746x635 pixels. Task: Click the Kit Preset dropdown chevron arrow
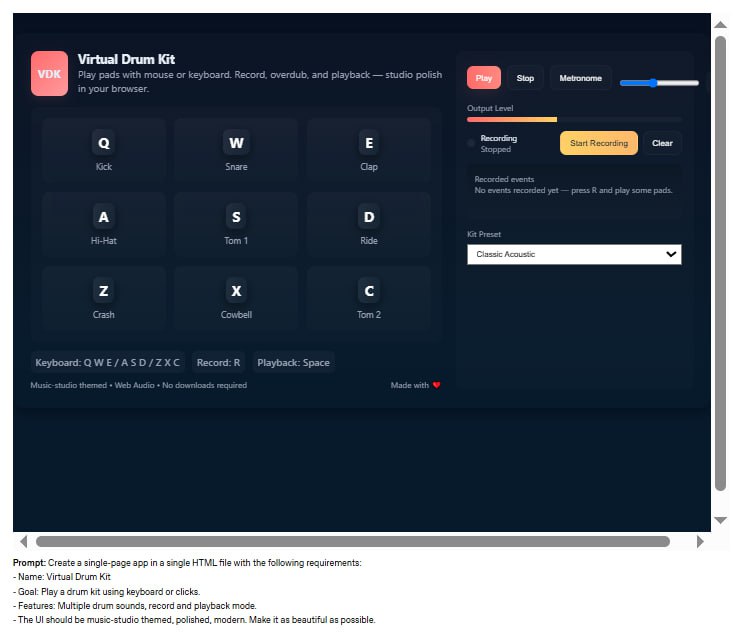pyautogui.click(x=671, y=254)
